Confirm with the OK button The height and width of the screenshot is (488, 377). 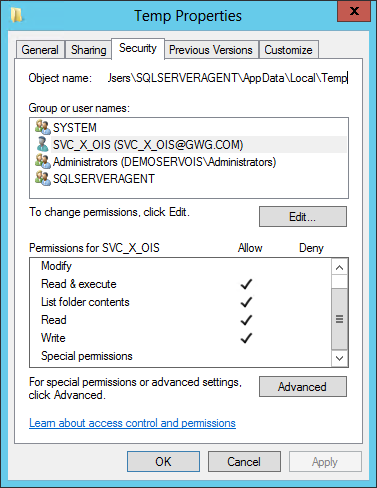tap(163, 462)
